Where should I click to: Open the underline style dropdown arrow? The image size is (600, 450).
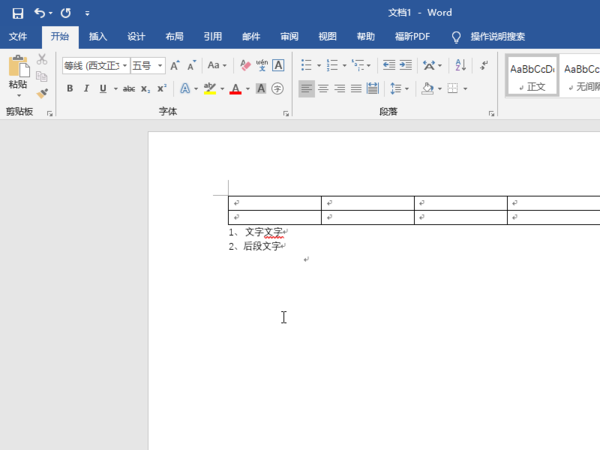pyautogui.click(x=115, y=89)
